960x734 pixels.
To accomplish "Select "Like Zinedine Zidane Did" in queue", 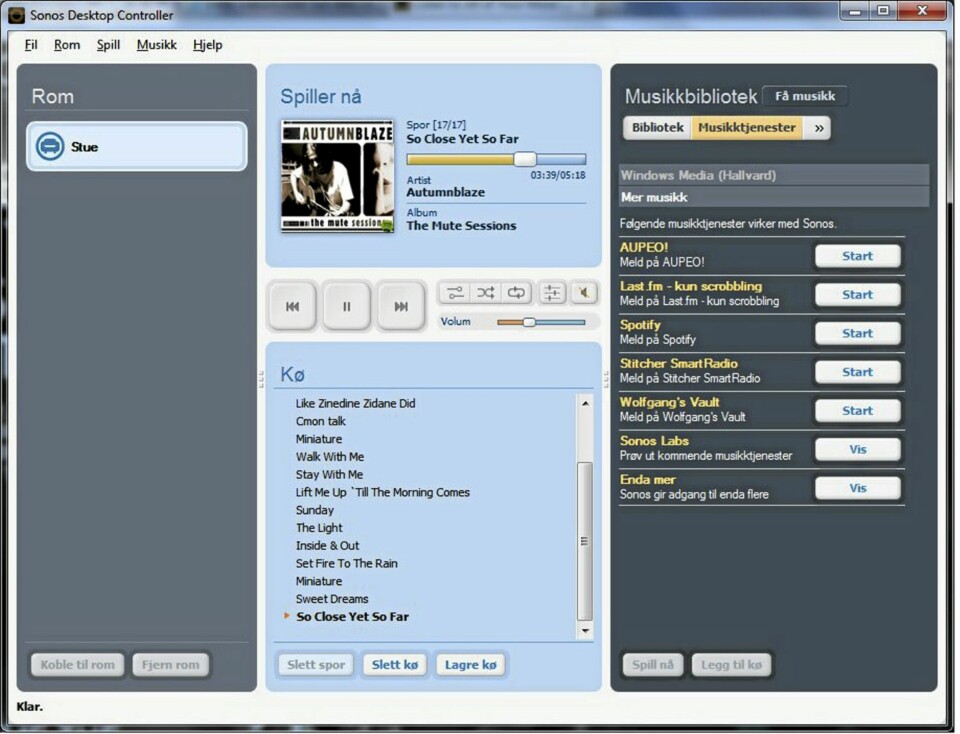I will pos(356,403).
